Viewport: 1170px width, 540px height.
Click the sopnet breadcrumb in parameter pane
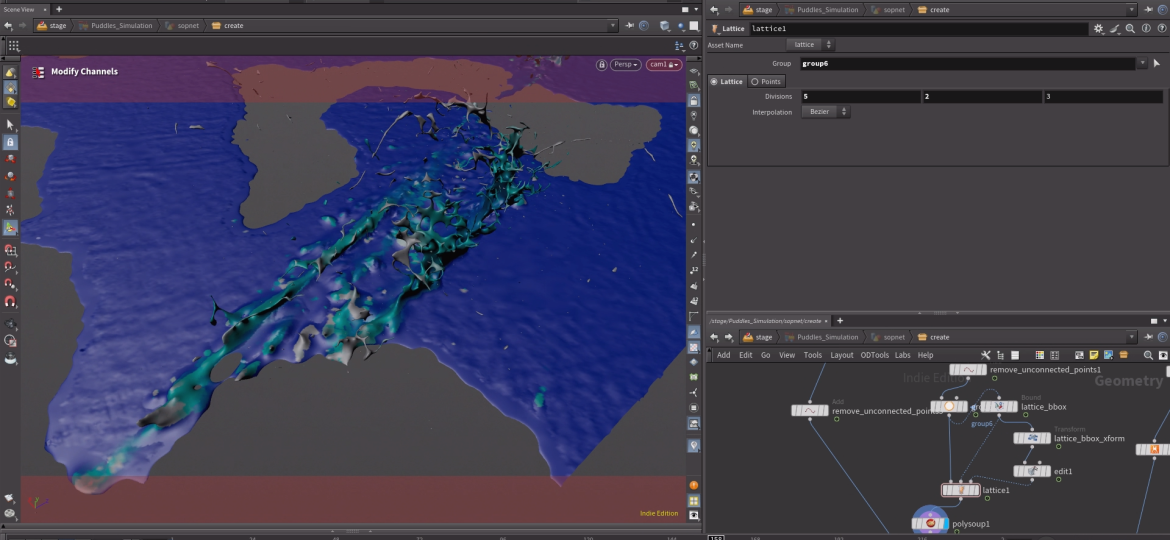click(893, 10)
